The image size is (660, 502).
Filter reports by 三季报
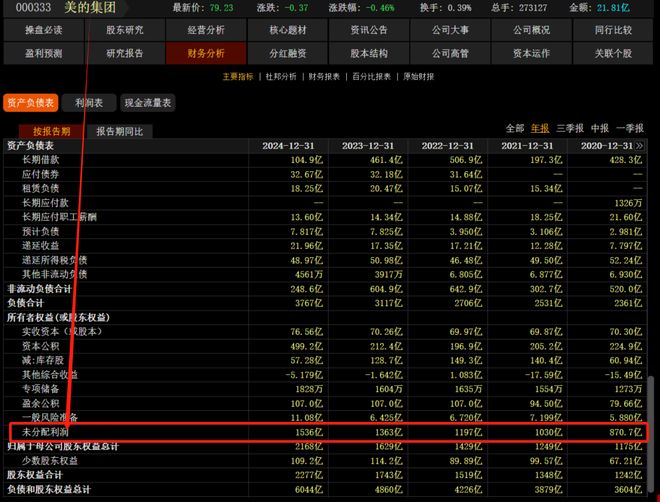[570, 128]
